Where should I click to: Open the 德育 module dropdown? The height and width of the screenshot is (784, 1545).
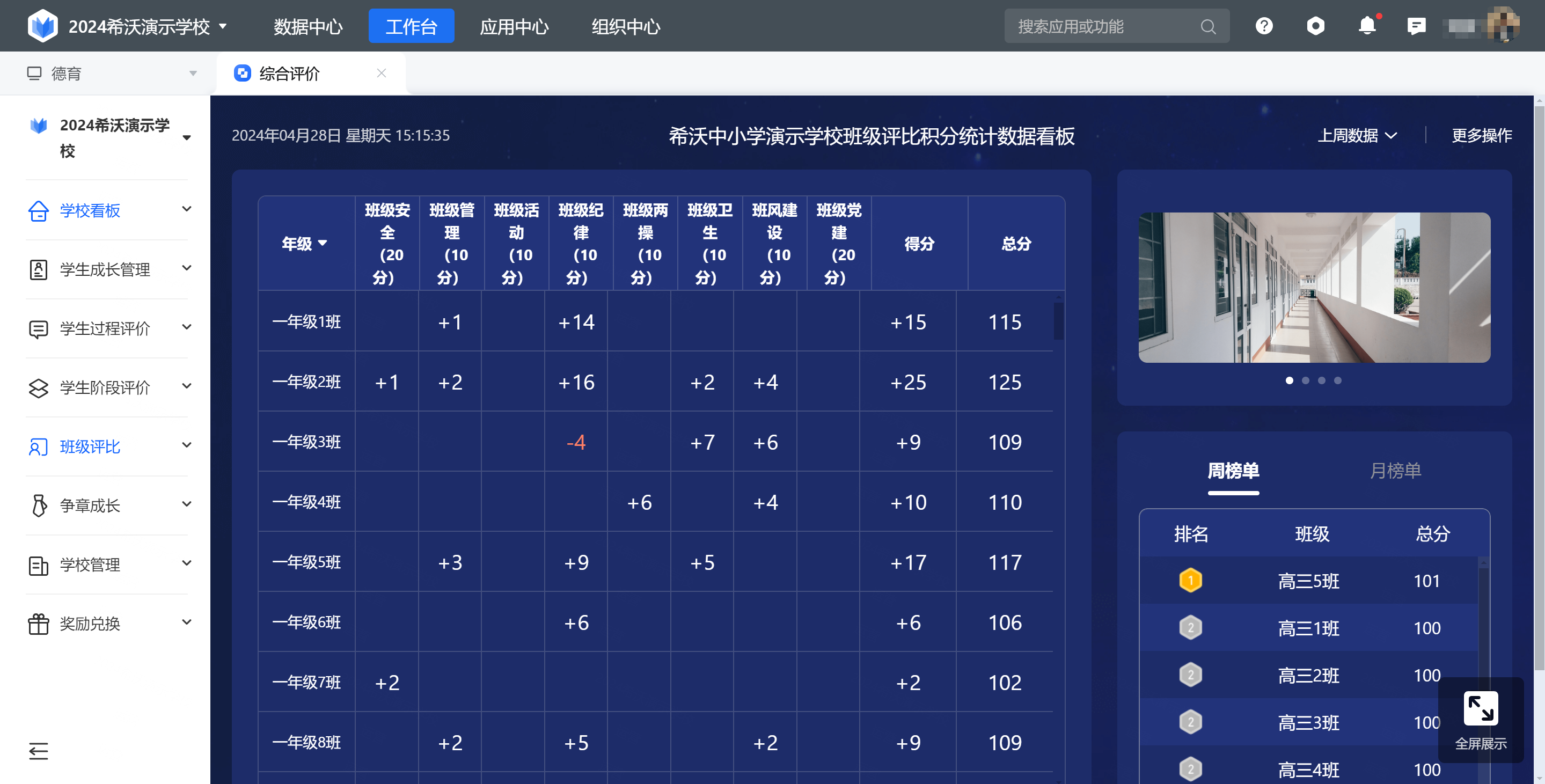coord(193,74)
